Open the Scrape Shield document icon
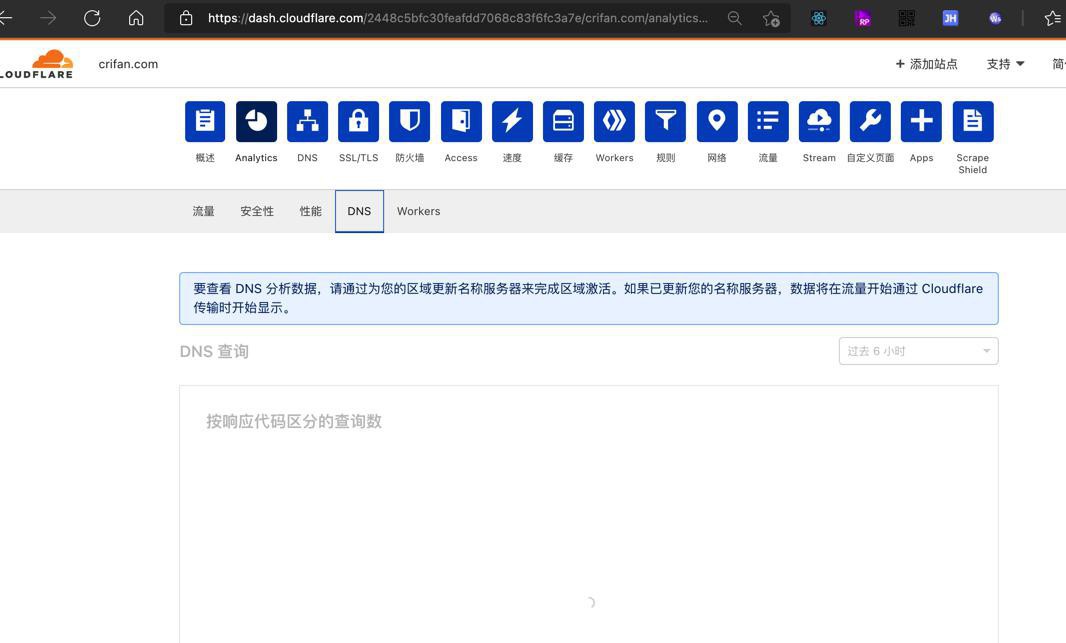This screenshot has height=643, width=1066. click(x=972, y=121)
